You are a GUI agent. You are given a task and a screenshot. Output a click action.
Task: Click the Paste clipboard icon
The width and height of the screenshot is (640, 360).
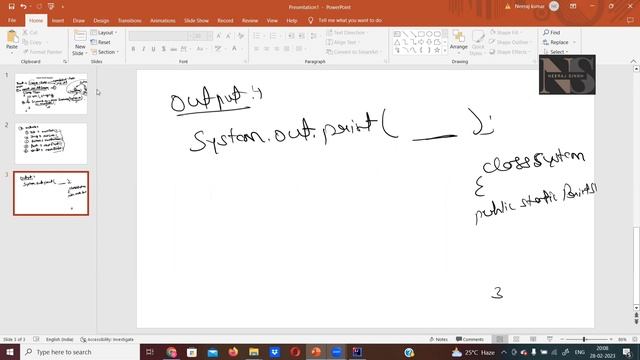tap(12, 38)
